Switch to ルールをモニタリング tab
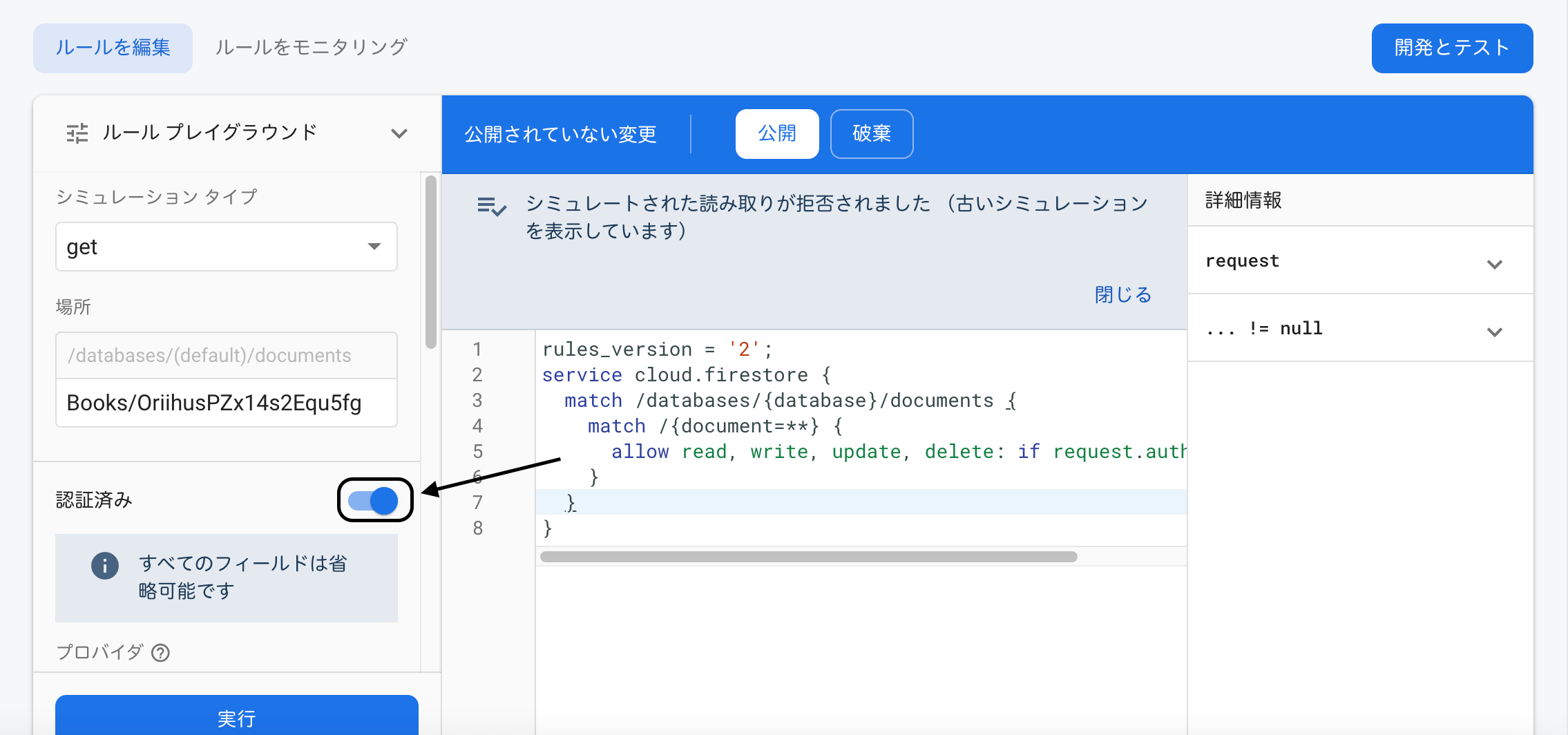 click(311, 48)
